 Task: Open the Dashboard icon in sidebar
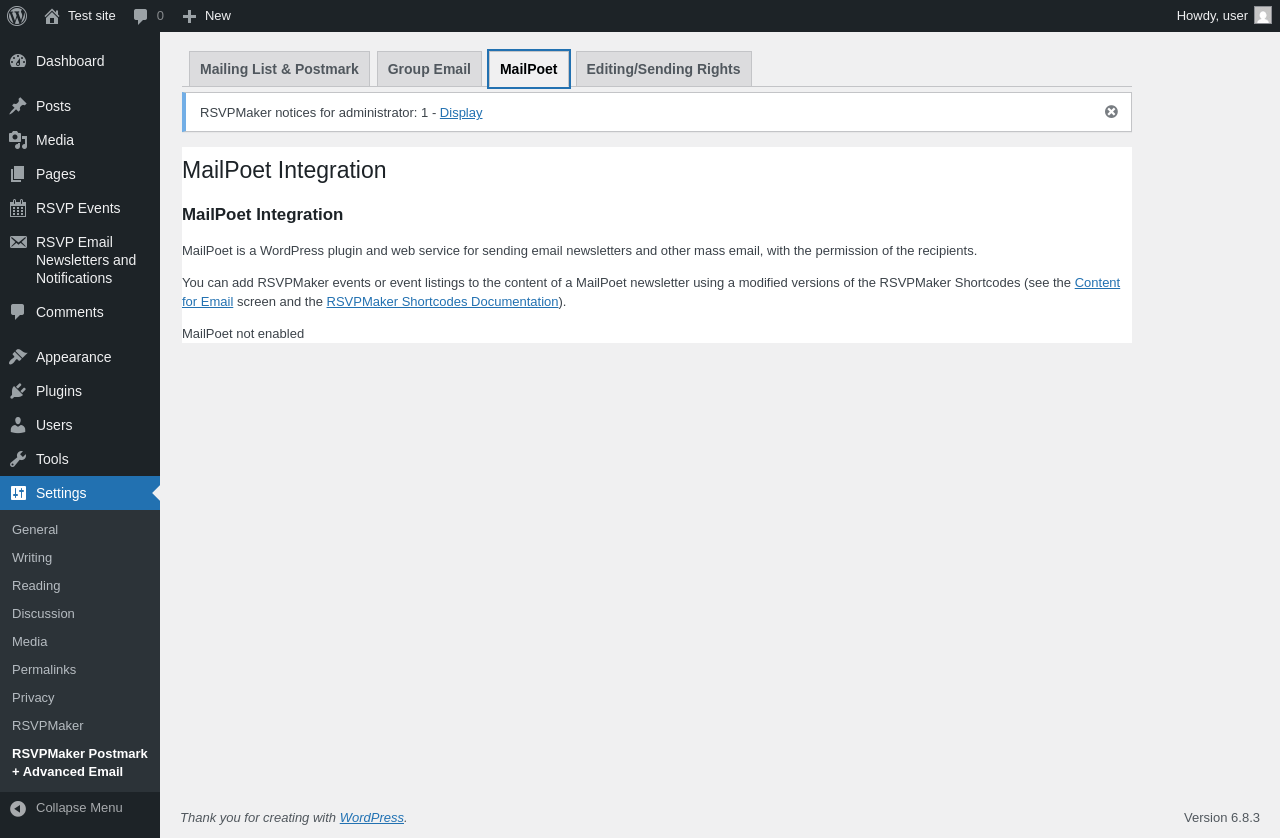[18, 61]
